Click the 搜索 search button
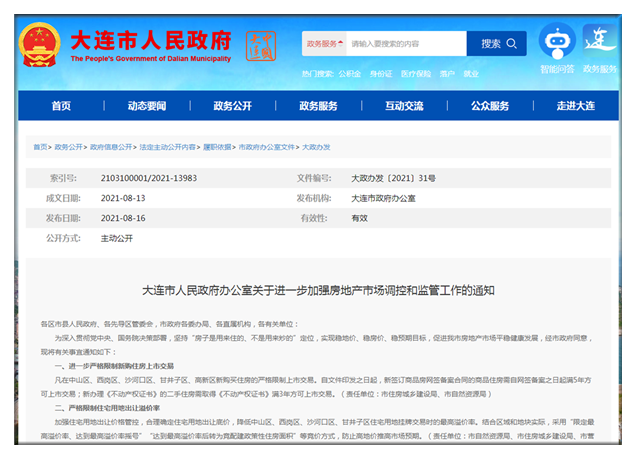This screenshot has height=459, width=636. tap(496, 44)
